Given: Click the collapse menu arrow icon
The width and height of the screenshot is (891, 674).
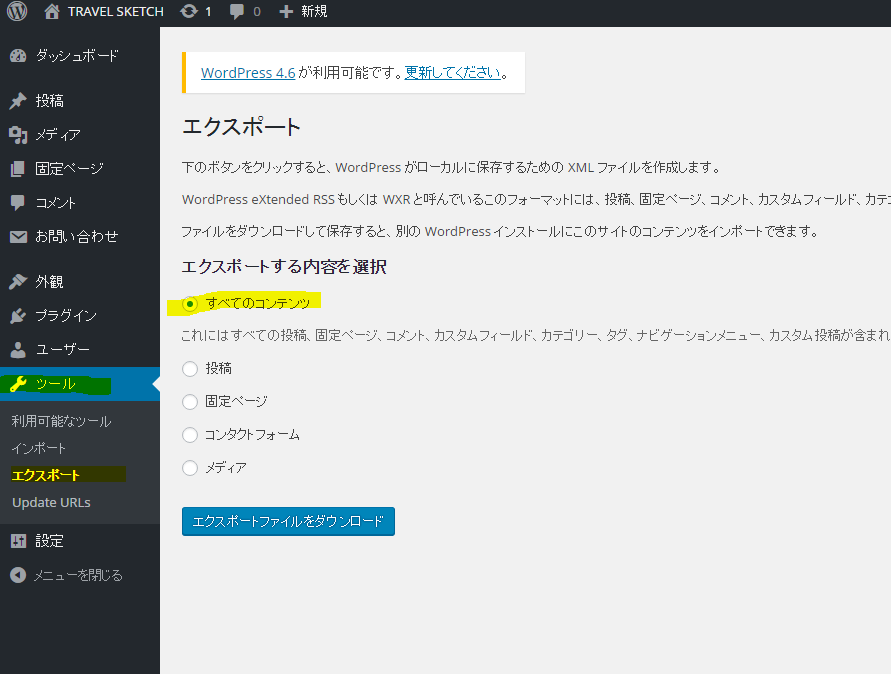Looking at the screenshot, I should click(x=18, y=575).
